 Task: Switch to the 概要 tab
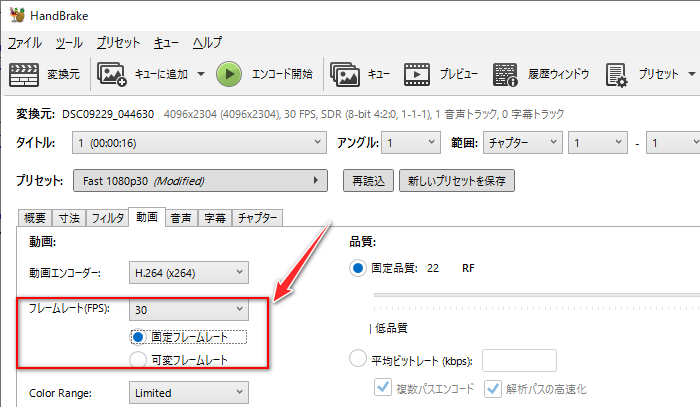pos(35,218)
